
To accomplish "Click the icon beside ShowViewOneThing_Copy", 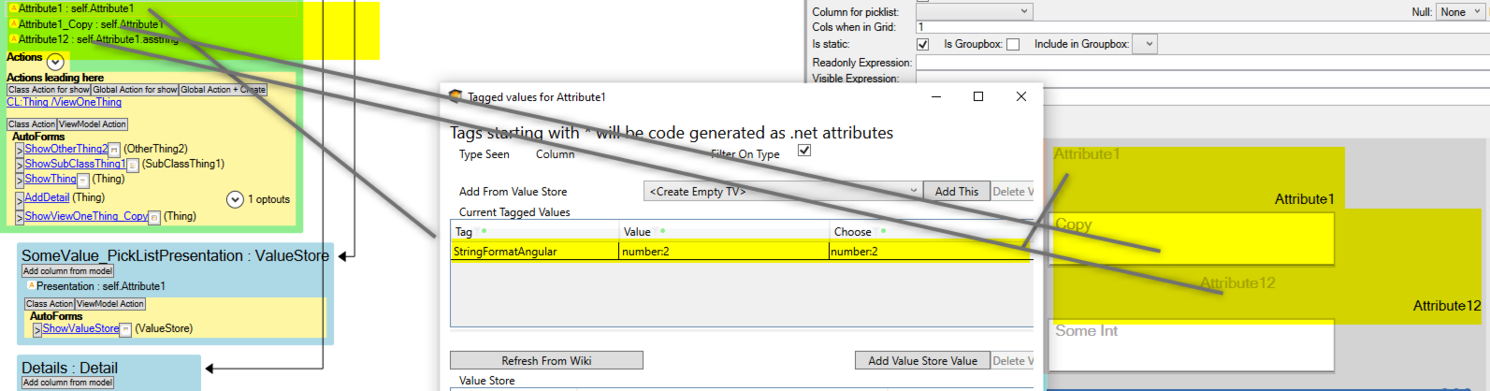I will click(x=154, y=216).
